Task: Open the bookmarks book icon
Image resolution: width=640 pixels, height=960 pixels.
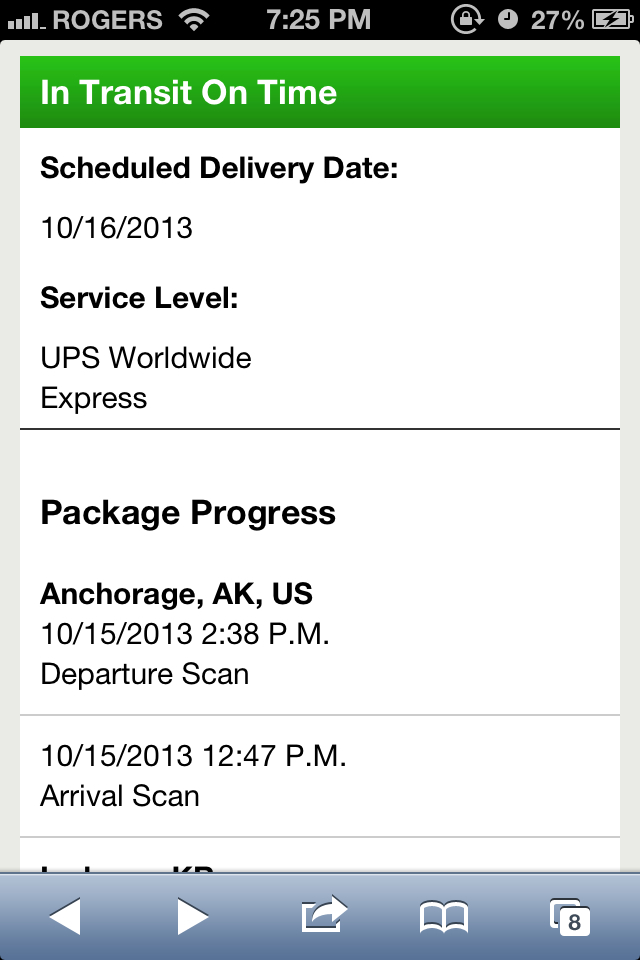Action: [x=443, y=916]
